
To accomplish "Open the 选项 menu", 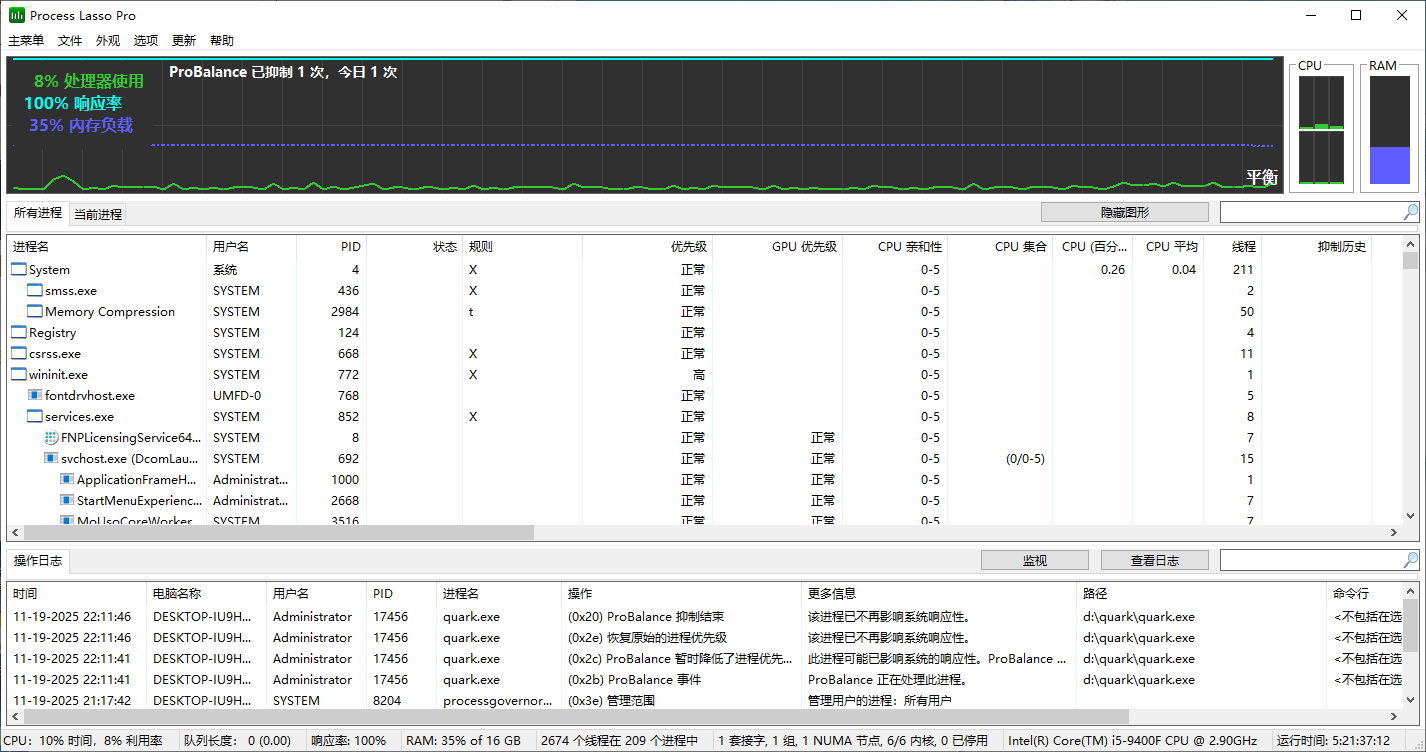I will pos(144,40).
